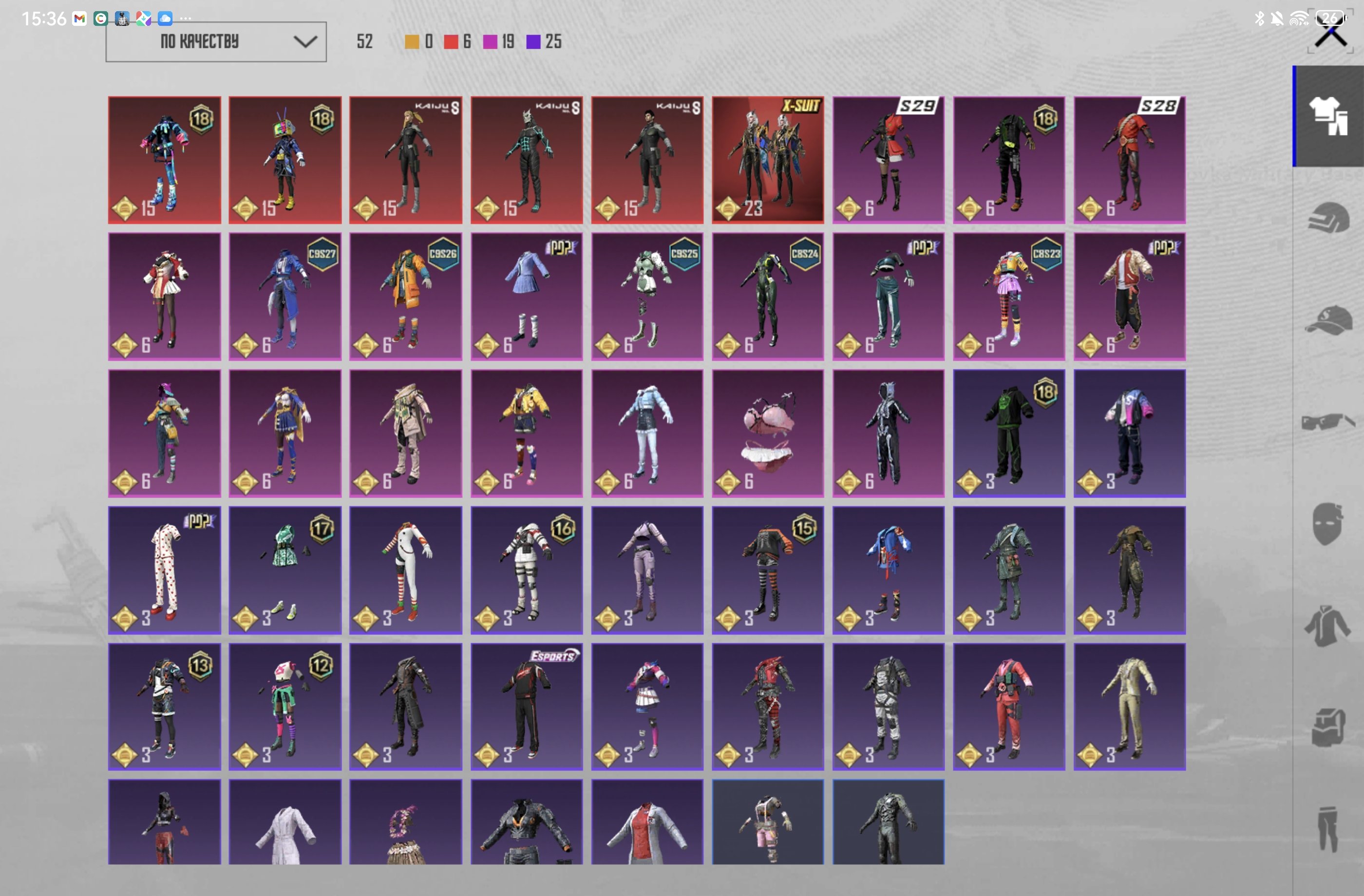1364x896 pixels.
Task: Click the orange quality swatch showing 0
Action: pyautogui.click(x=412, y=42)
